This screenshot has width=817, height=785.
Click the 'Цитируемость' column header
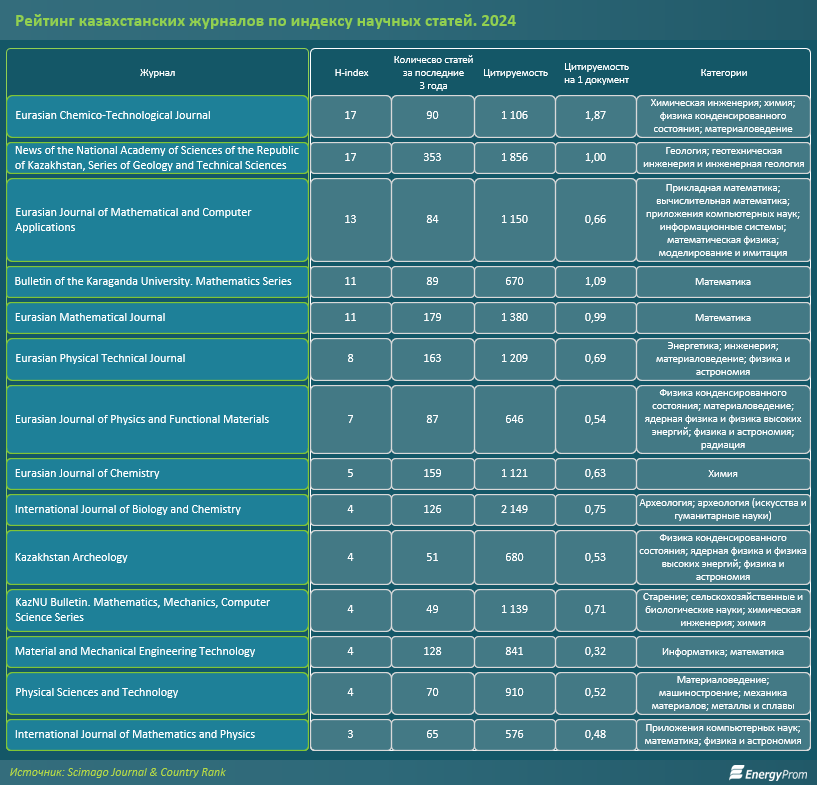pyautogui.click(x=515, y=72)
